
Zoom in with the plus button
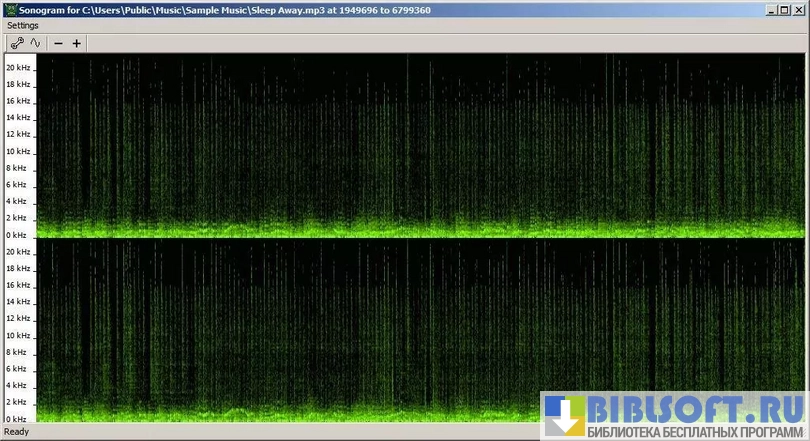click(77, 43)
